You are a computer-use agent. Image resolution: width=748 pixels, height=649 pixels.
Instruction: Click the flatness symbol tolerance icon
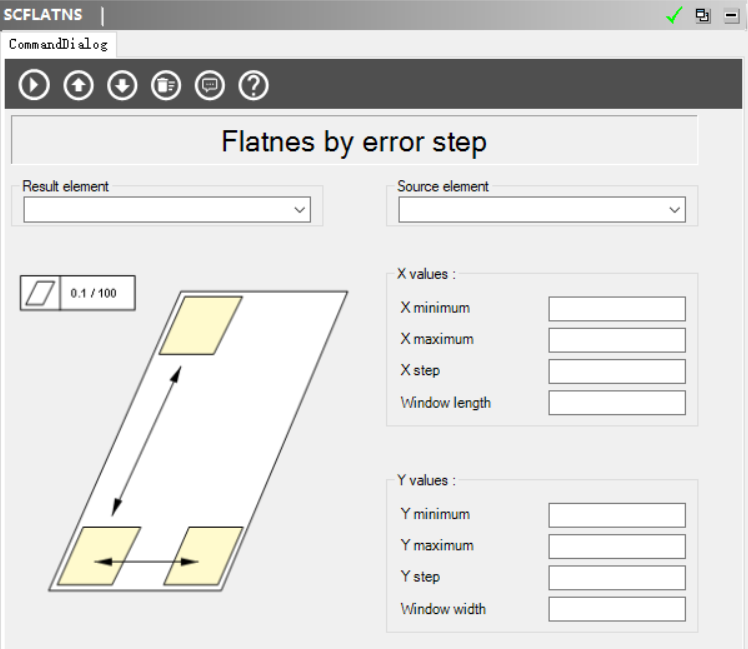coord(40,293)
